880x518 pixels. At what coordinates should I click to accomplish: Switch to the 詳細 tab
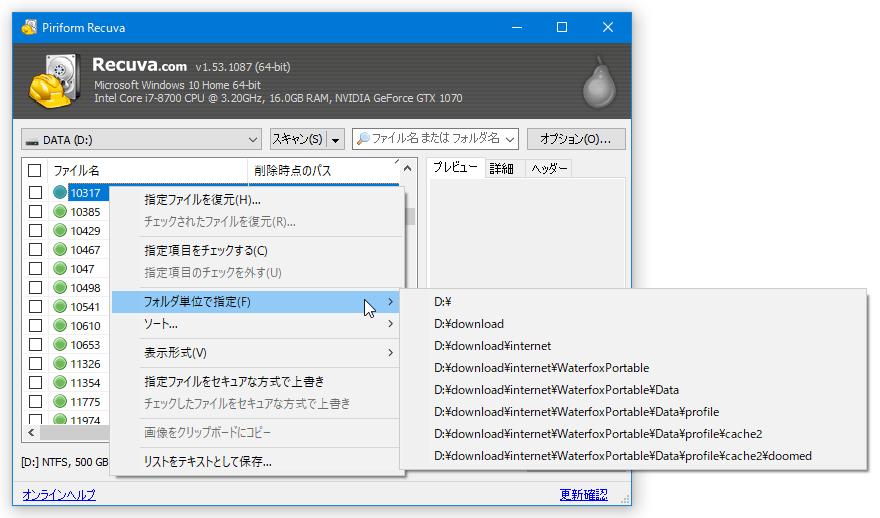click(x=502, y=168)
